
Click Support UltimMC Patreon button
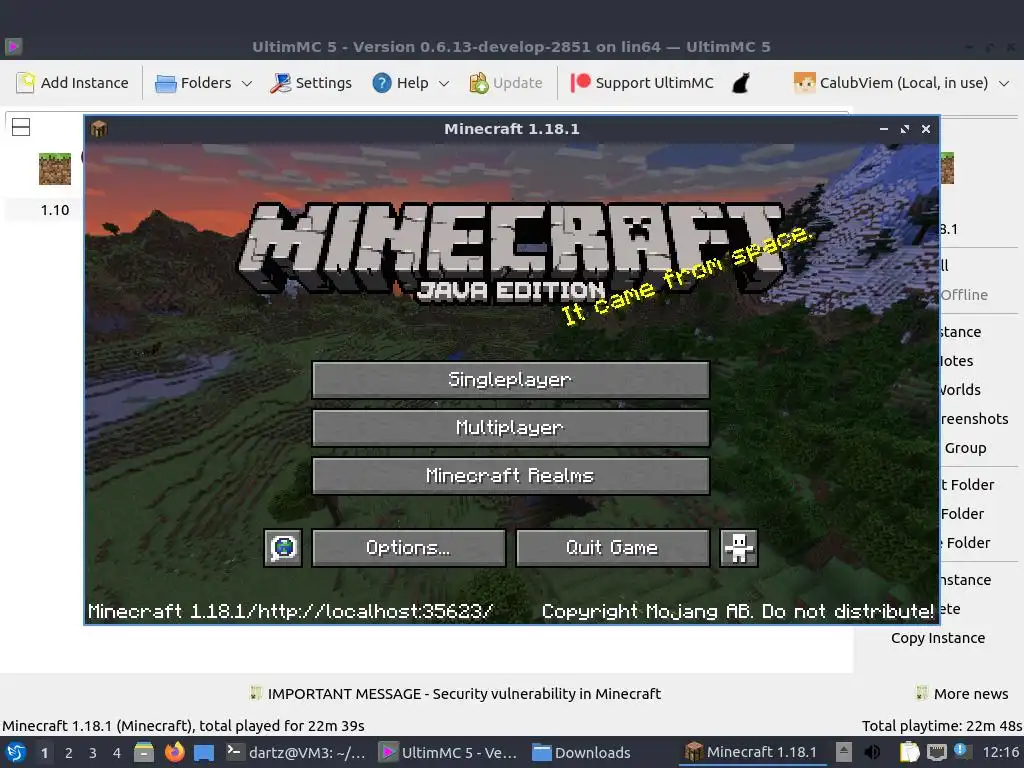point(642,83)
